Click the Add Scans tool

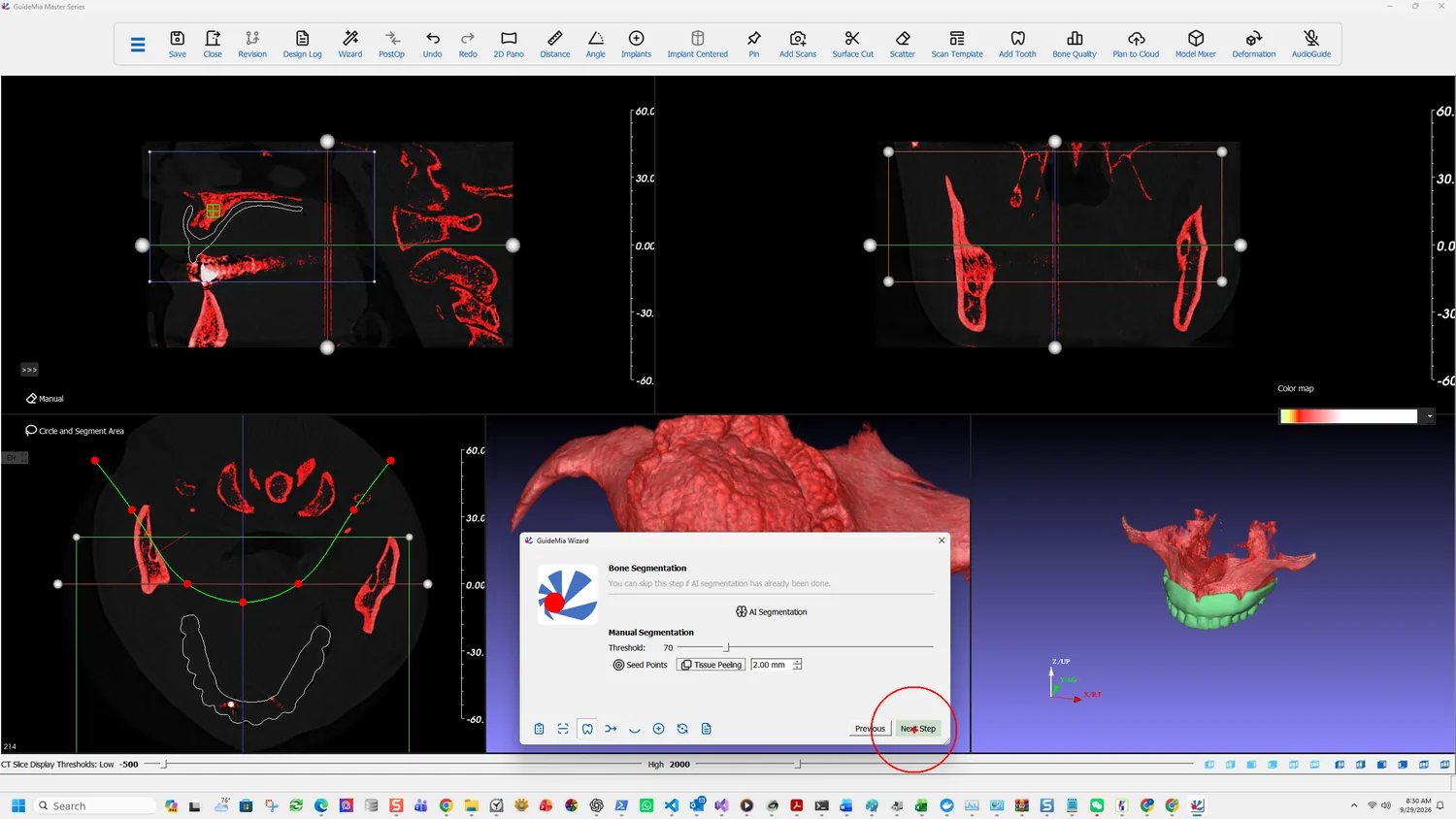pyautogui.click(x=798, y=44)
